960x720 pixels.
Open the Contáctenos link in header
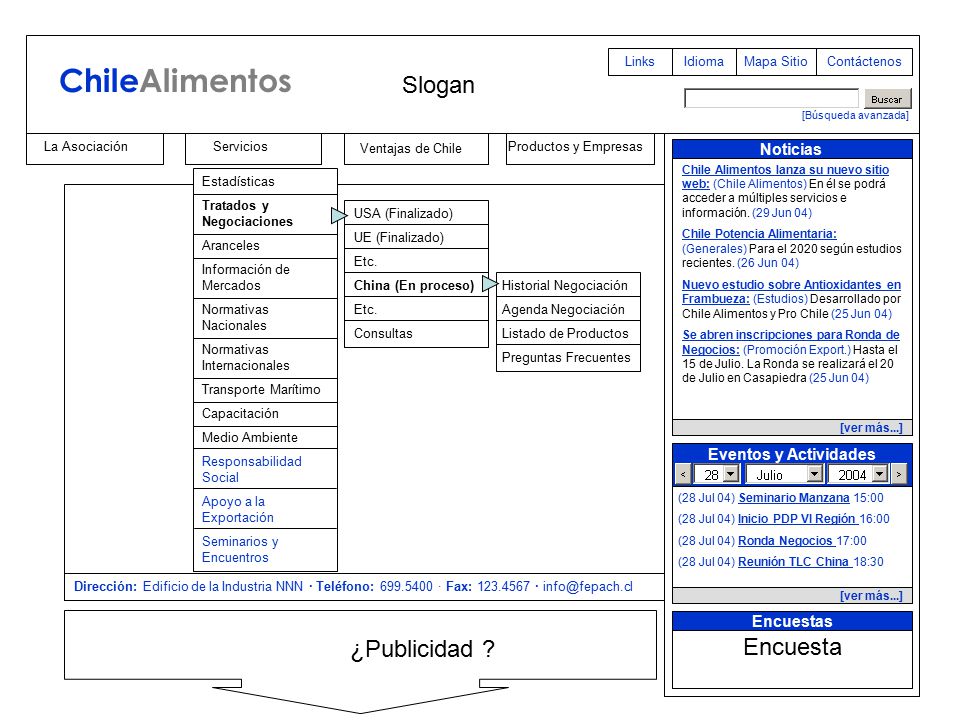[864, 62]
